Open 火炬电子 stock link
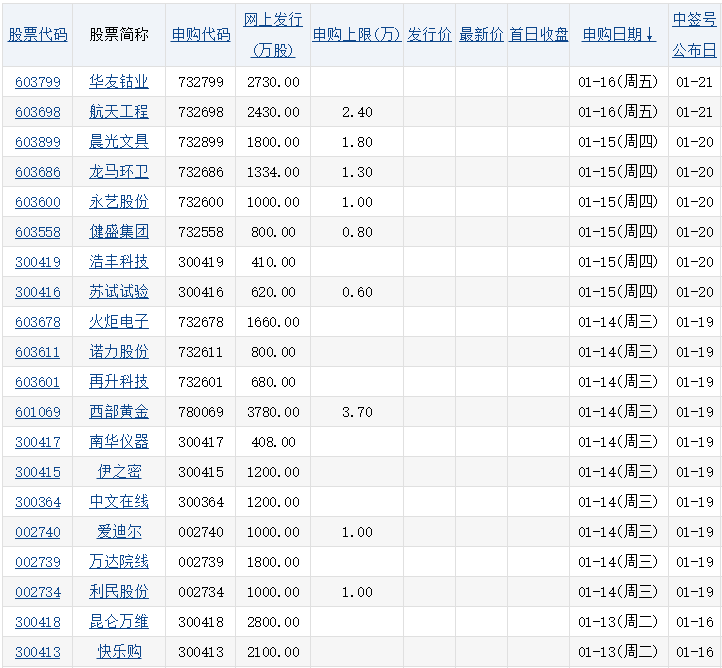This screenshot has width=722, height=668. click(x=119, y=322)
